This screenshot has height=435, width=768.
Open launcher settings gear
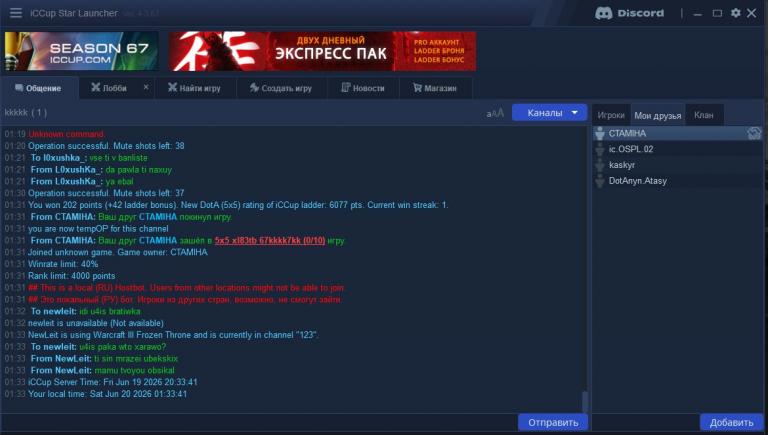coord(736,13)
